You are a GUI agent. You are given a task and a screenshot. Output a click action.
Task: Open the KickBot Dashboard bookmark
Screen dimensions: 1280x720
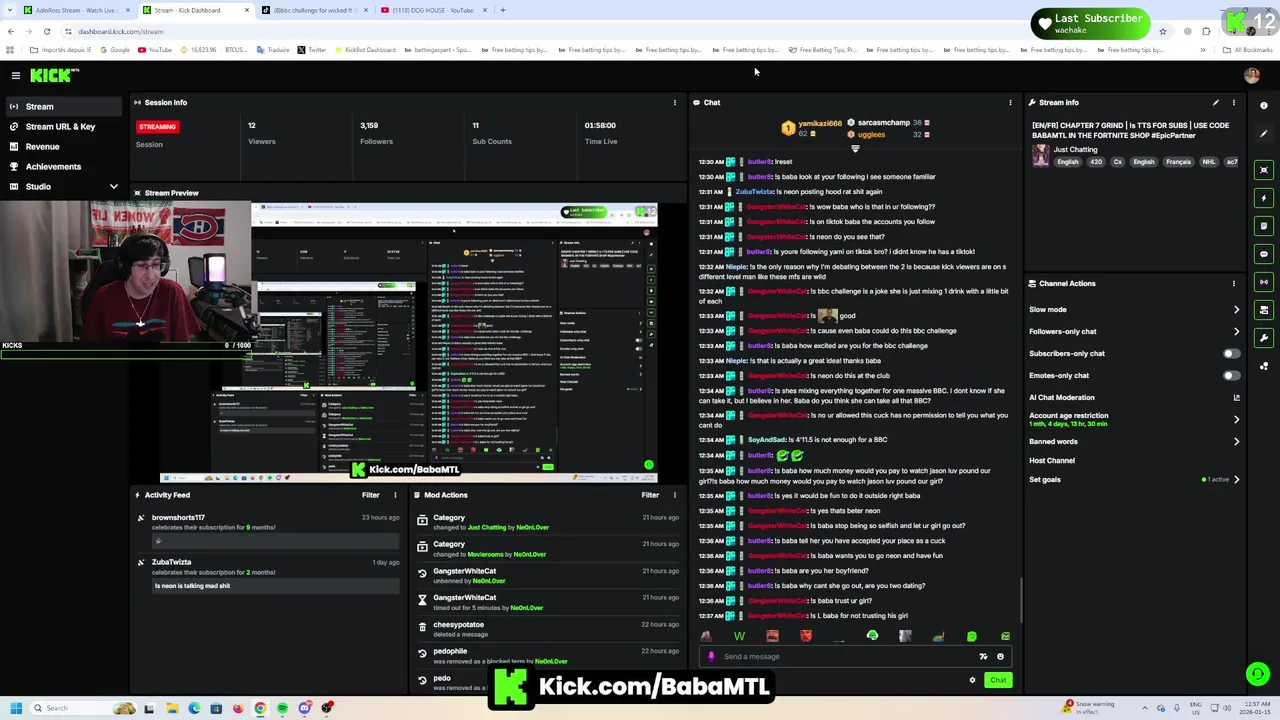pyautogui.click(x=367, y=50)
